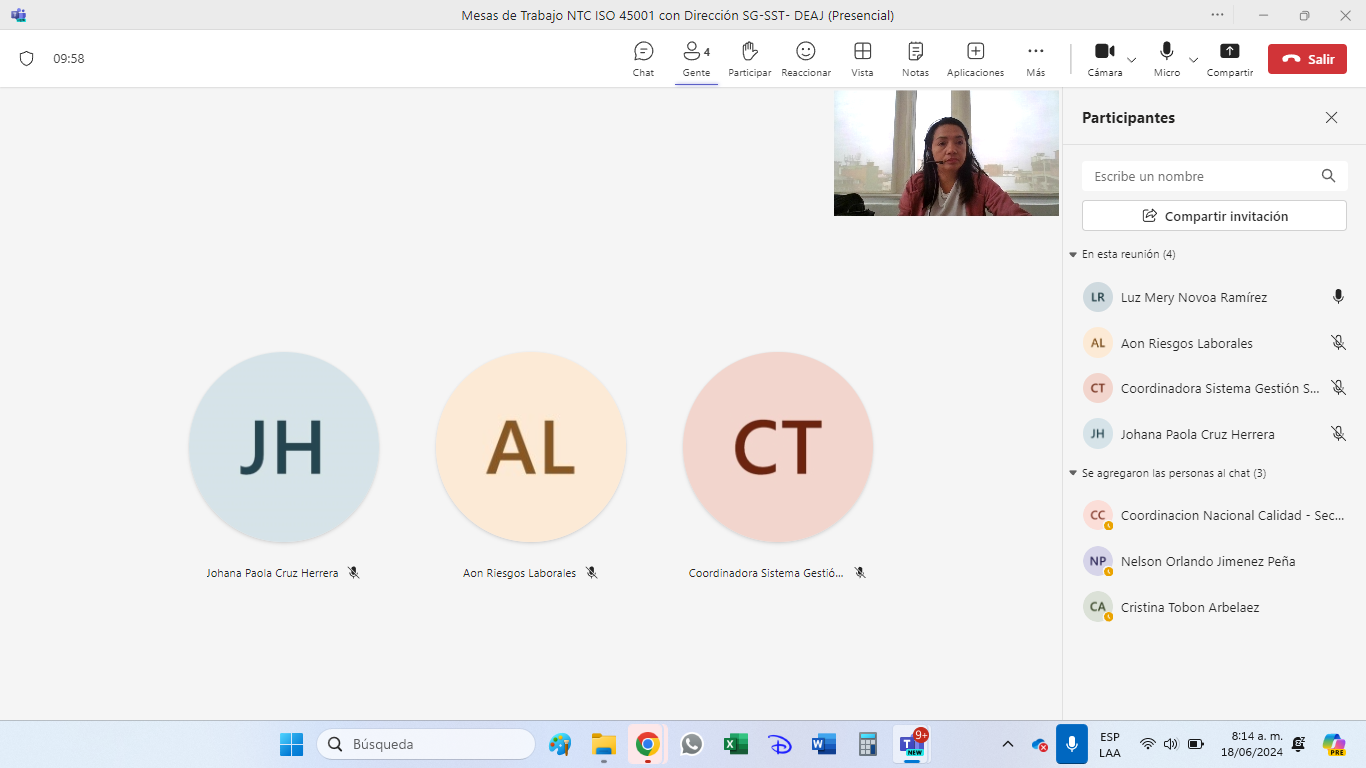Expand the microphone options dropdown arrow
The width and height of the screenshot is (1366, 768).
[x=1193, y=60]
